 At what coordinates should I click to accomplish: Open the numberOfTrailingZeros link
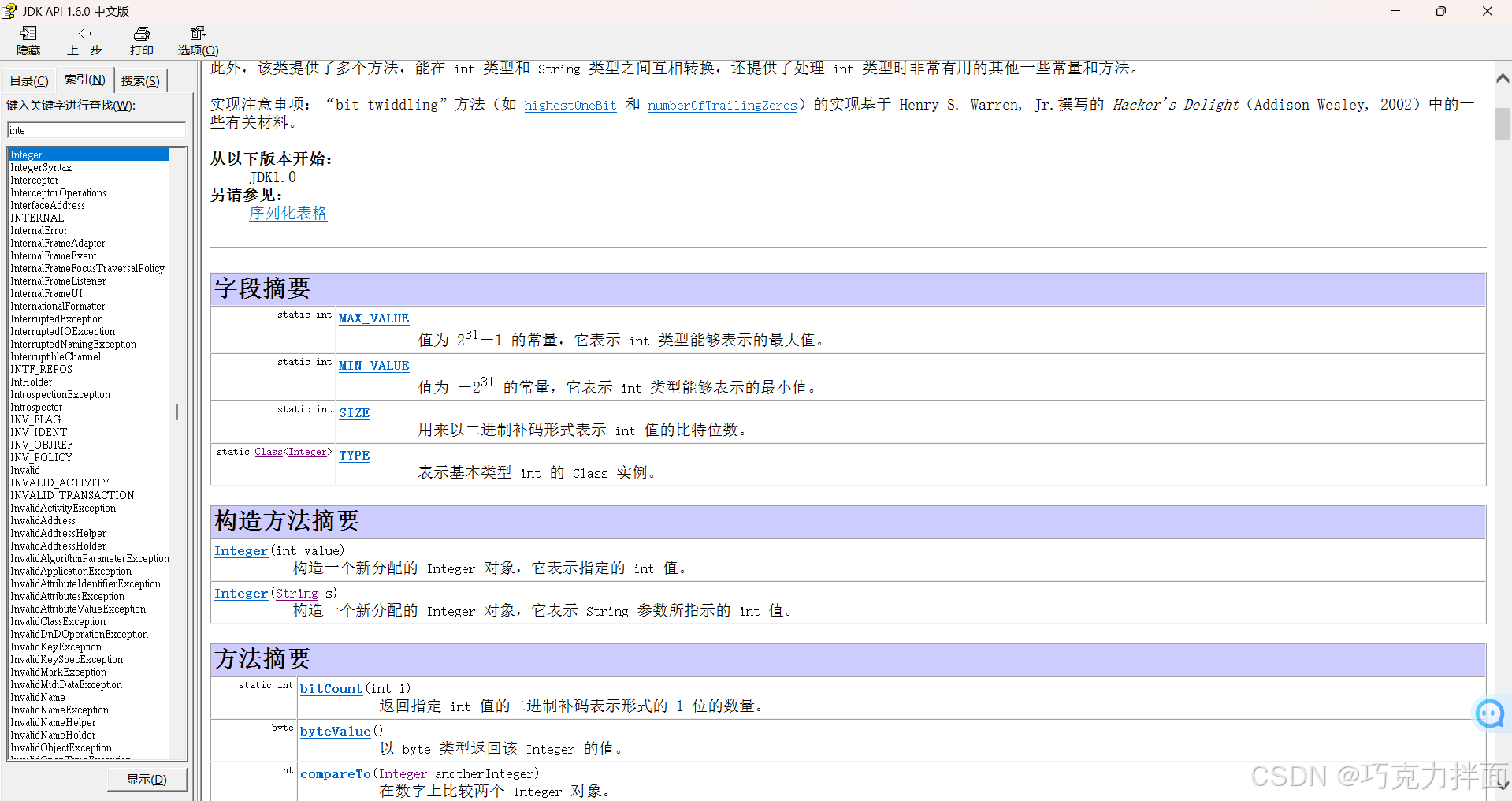click(723, 106)
